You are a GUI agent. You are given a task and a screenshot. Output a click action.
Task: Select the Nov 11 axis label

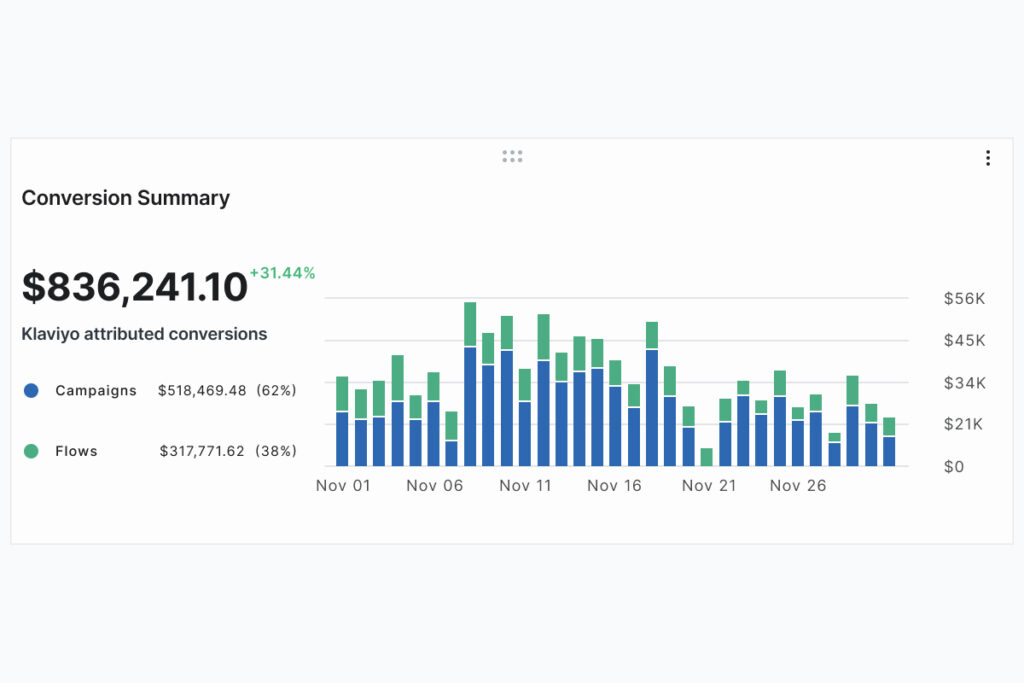click(x=525, y=485)
